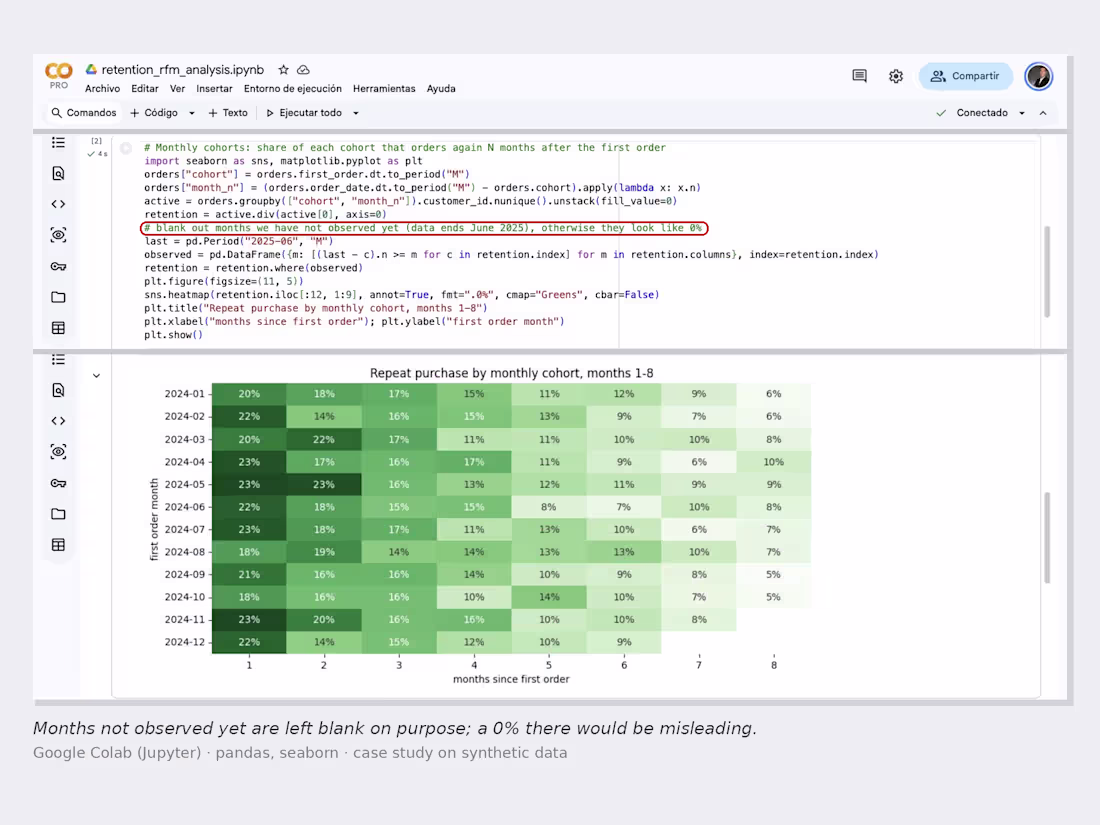The height and width of the screenshot is (825, 1100).
Task: Open the Ayuda menu
Action: pos(441,88)
